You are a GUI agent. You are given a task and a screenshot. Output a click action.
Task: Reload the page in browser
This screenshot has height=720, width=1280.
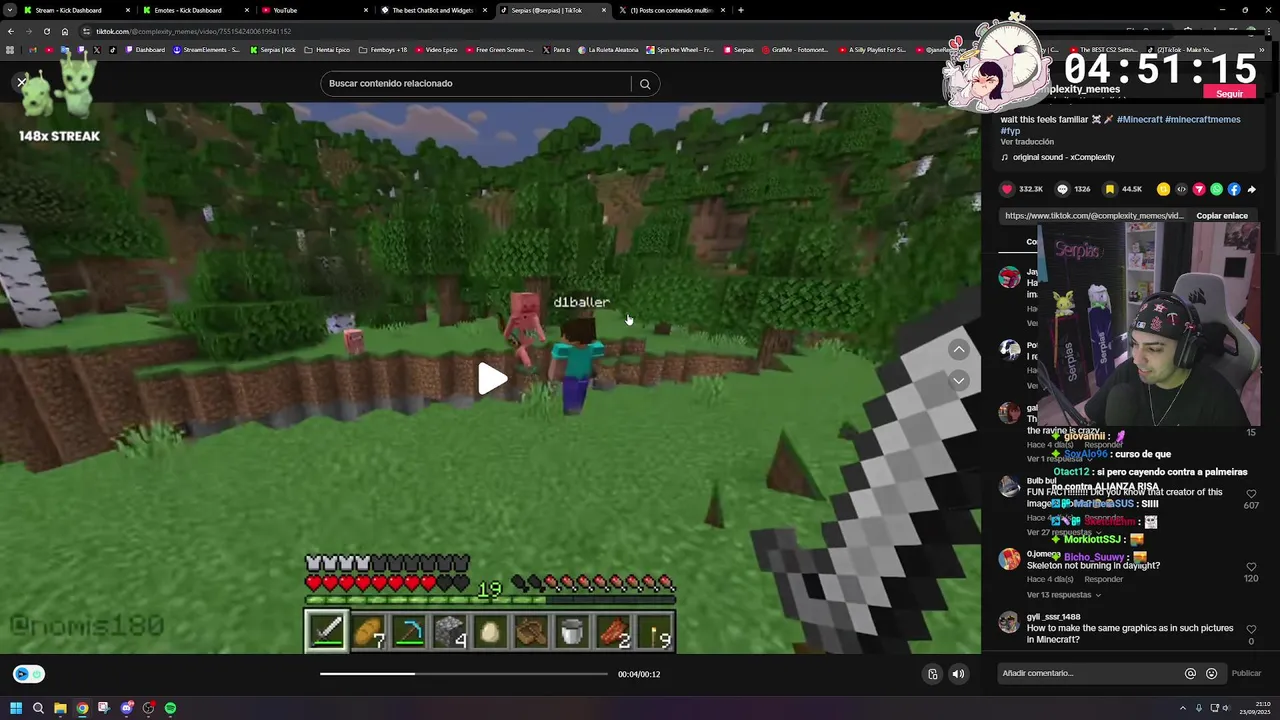(47, 31)
